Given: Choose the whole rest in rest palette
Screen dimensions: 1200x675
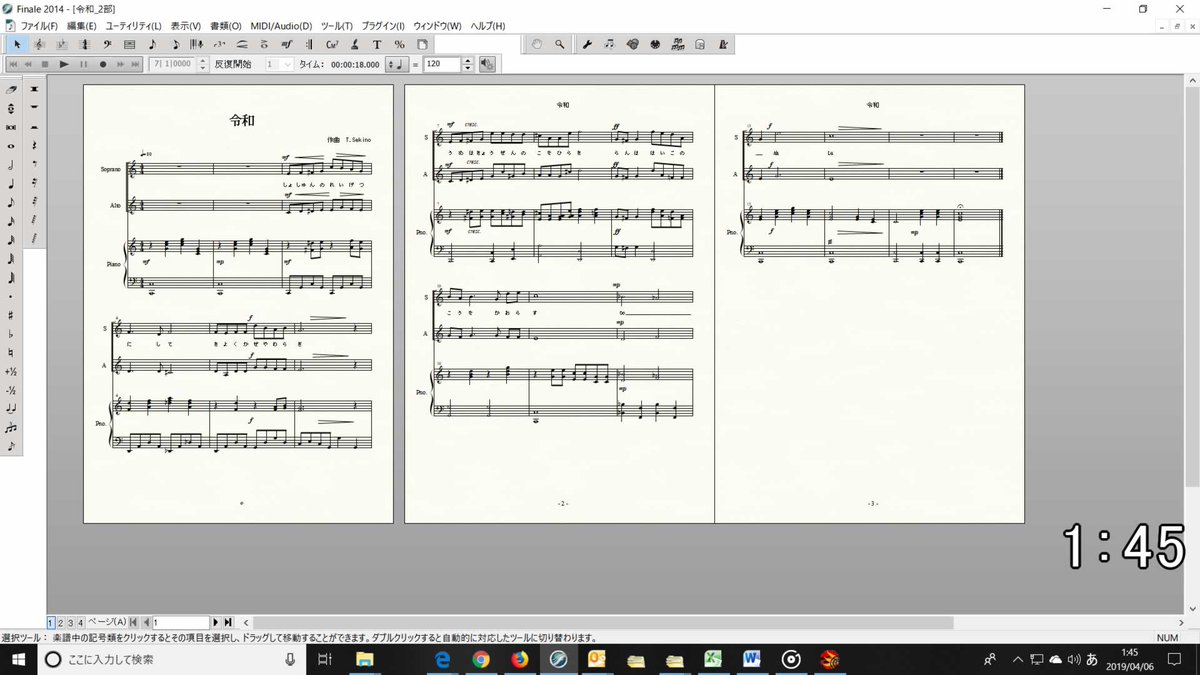Looking at the screenshot, I should 35,106.
